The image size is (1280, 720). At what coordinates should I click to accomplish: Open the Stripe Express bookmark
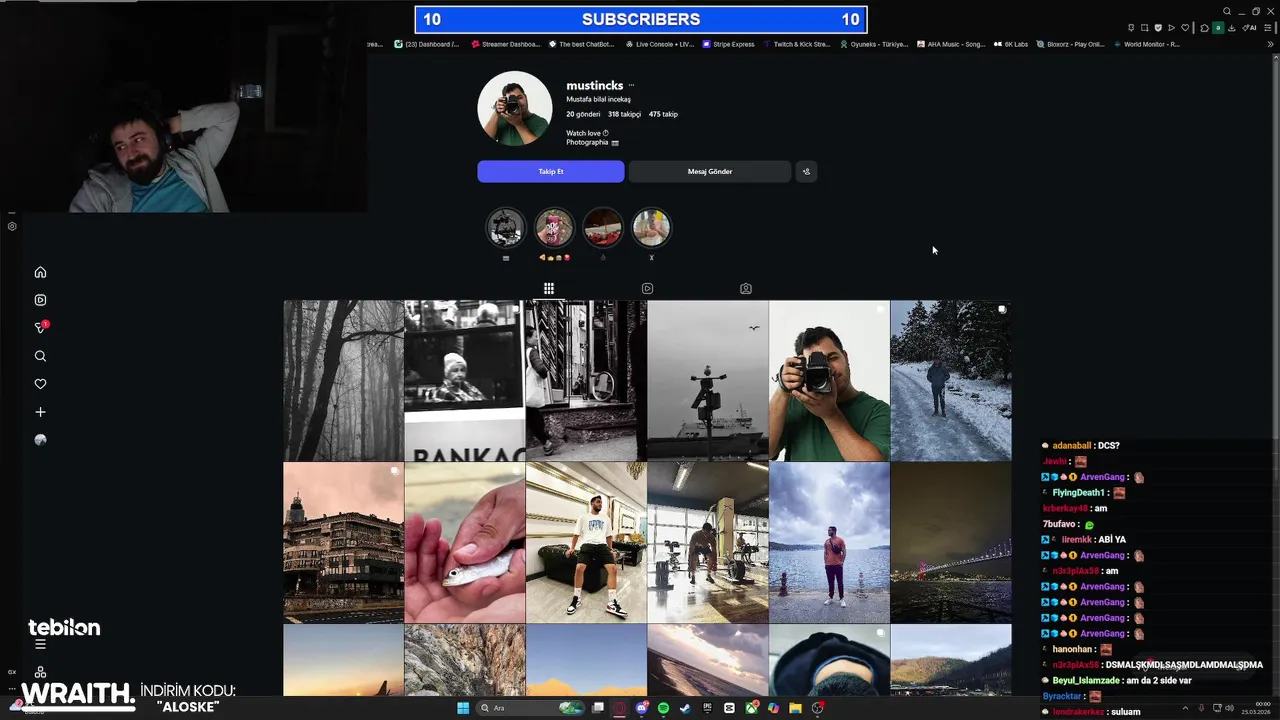point(729,44)
